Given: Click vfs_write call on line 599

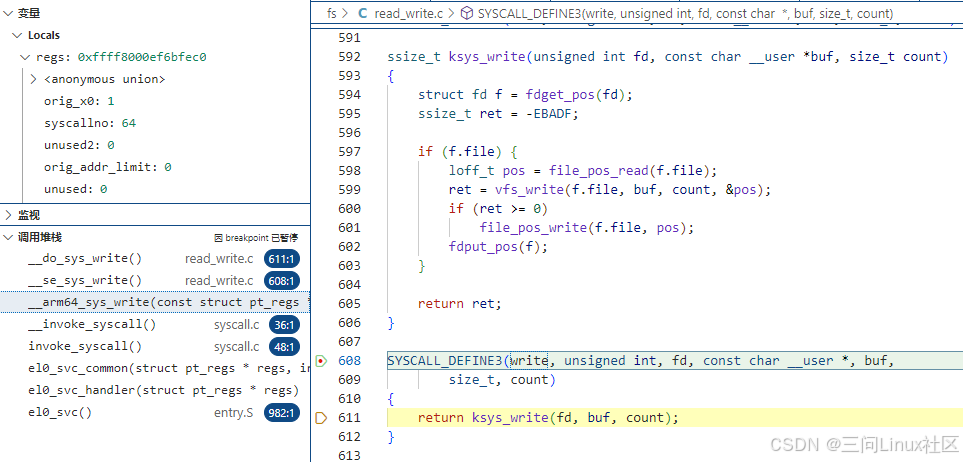Looking at the screenshot, I should click(x=529, y=190).
